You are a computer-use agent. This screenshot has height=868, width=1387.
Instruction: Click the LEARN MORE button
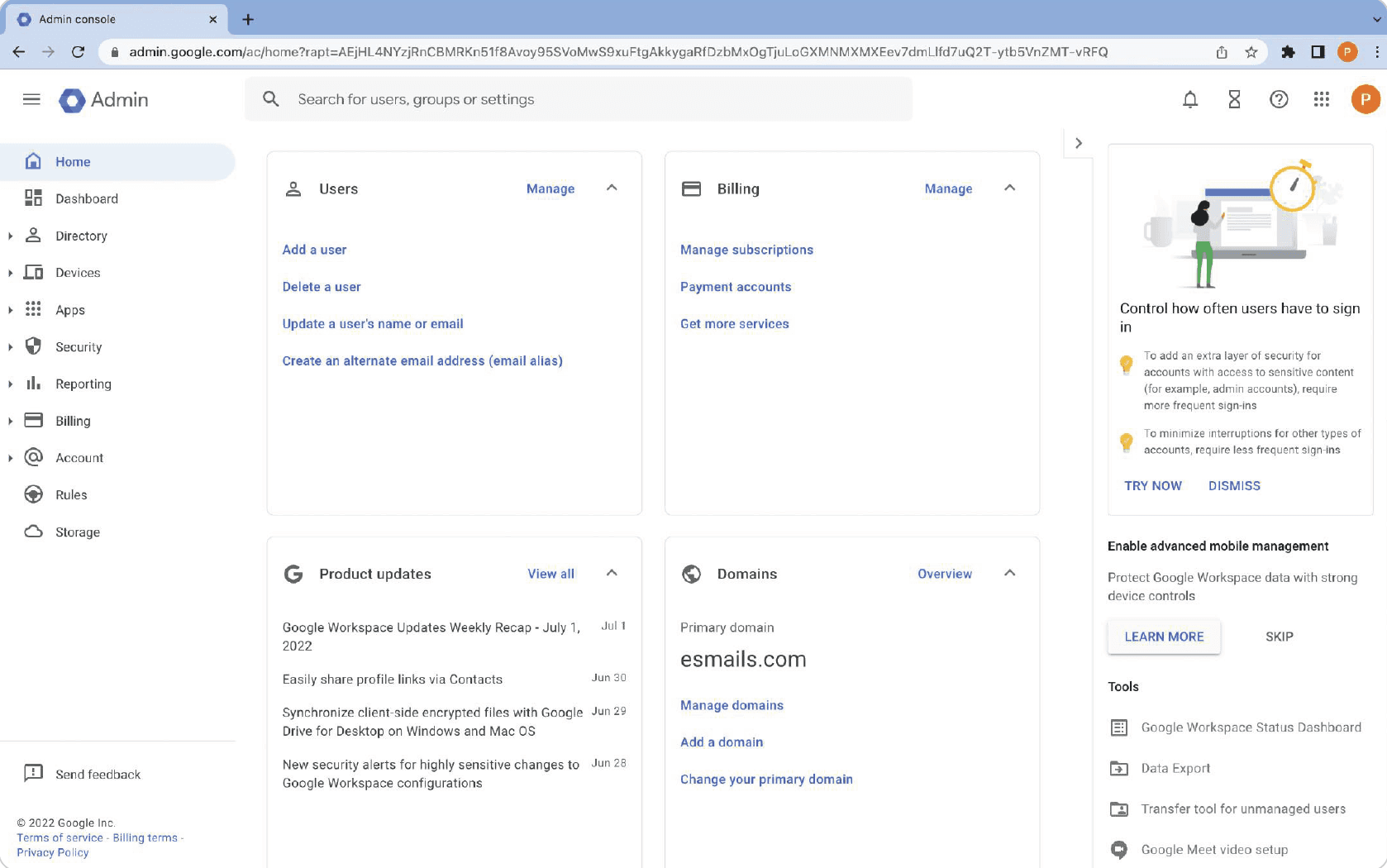1164,637
